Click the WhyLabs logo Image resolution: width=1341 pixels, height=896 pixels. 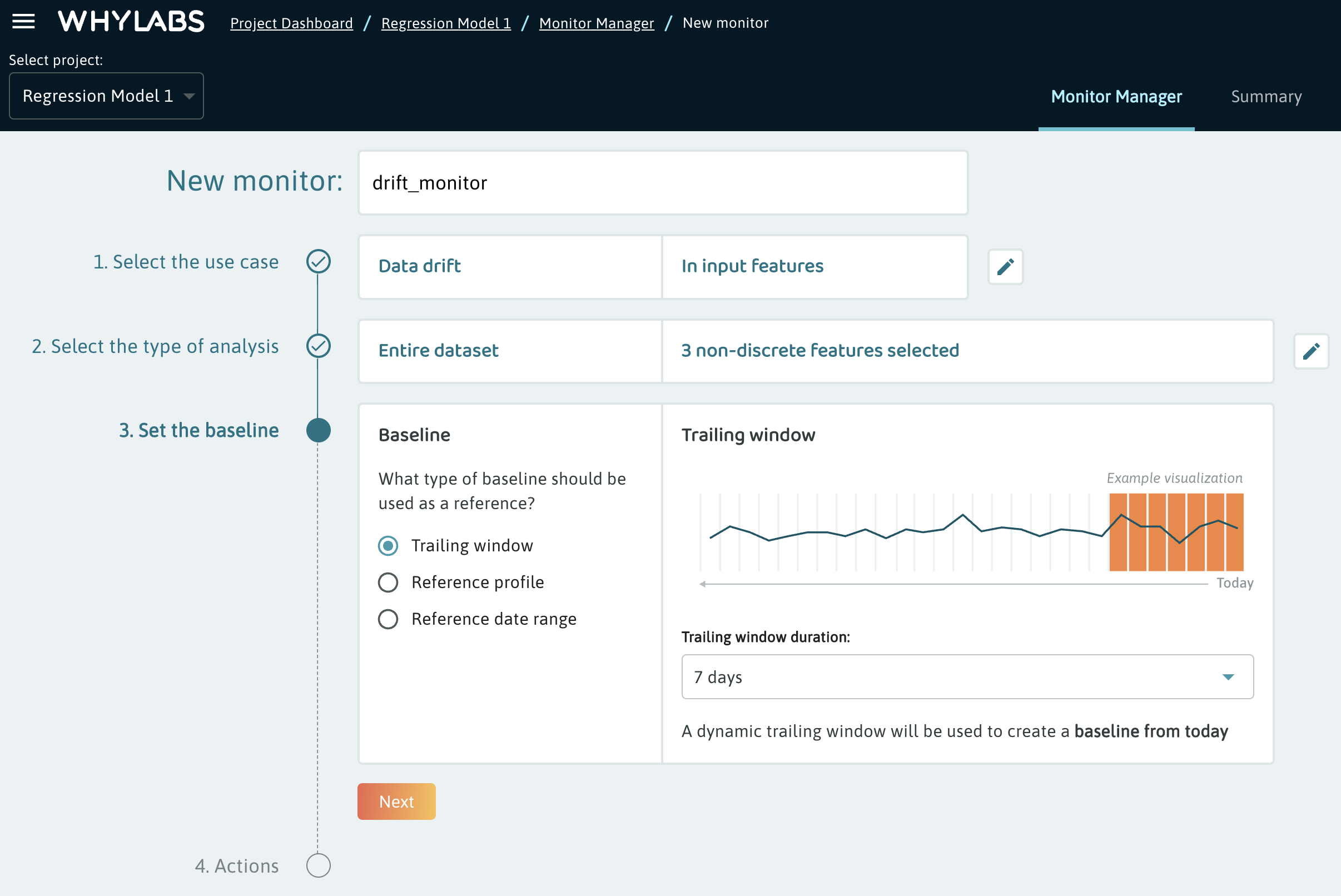coord(131,22)
